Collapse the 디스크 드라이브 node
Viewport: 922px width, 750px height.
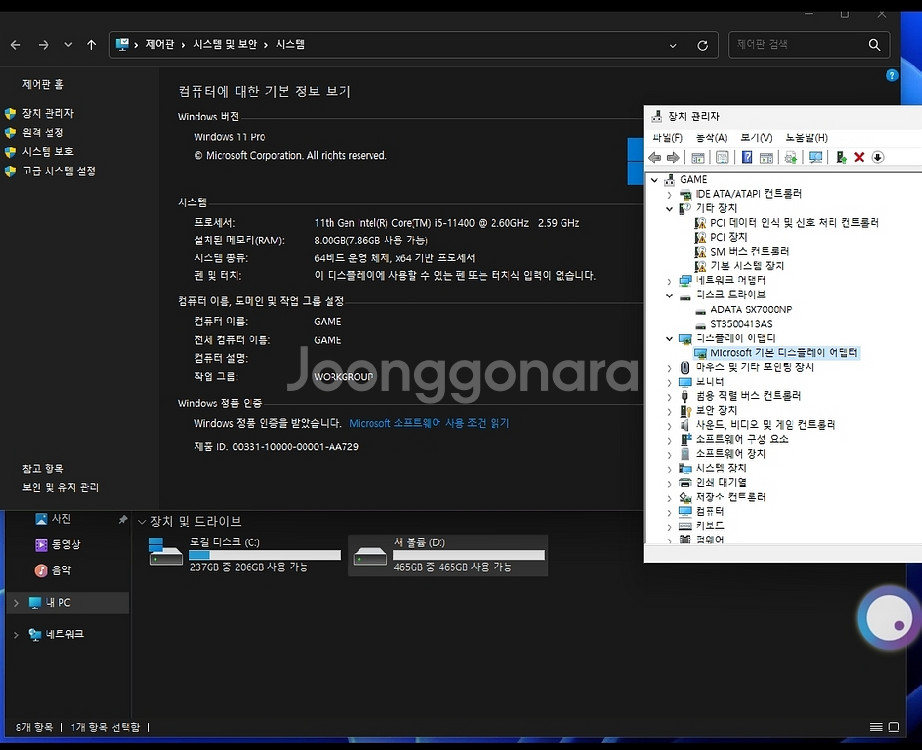(669, 295)
